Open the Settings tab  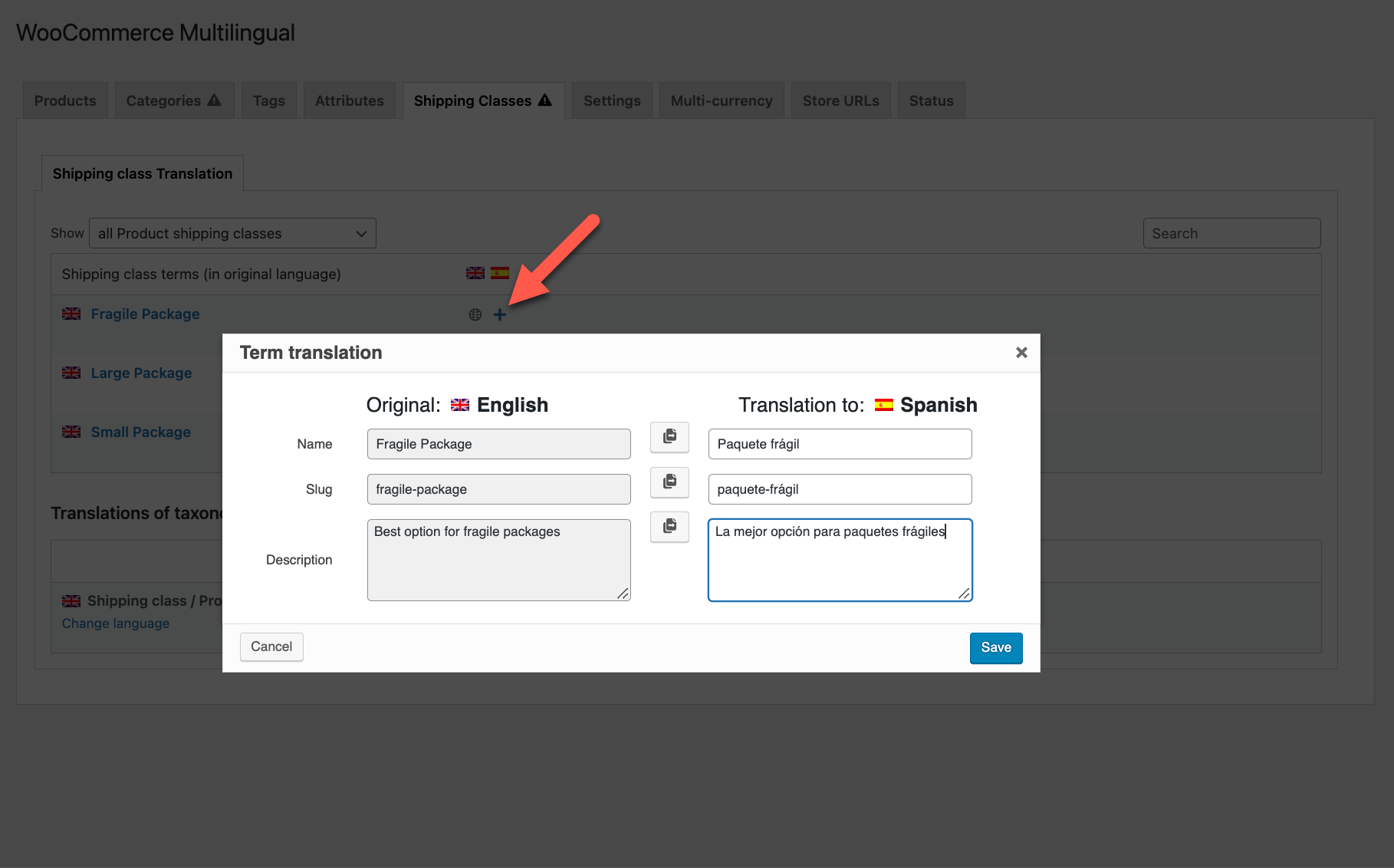pos(612,100)
